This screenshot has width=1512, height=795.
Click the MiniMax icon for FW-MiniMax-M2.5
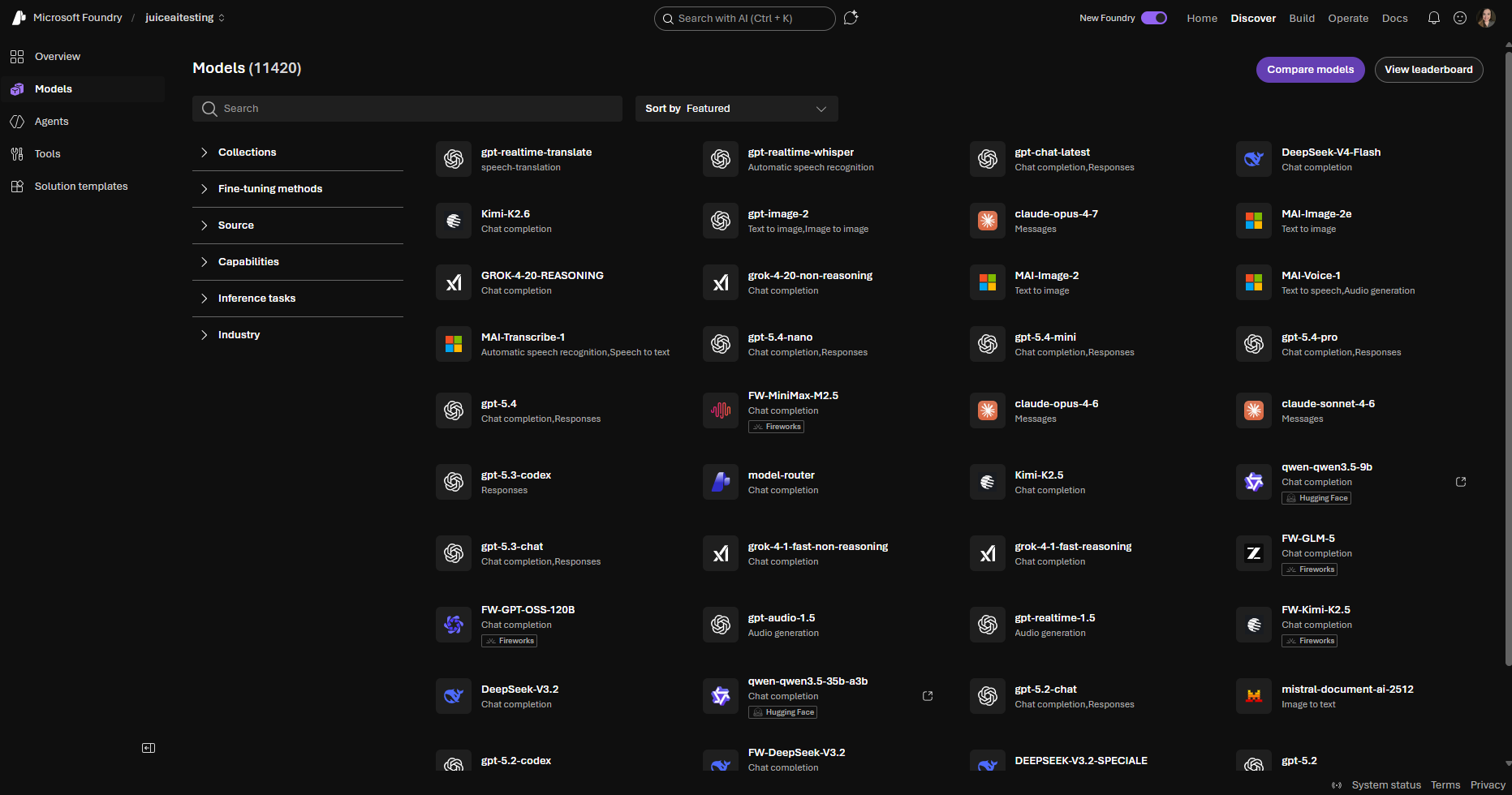[x=721, y=410]
